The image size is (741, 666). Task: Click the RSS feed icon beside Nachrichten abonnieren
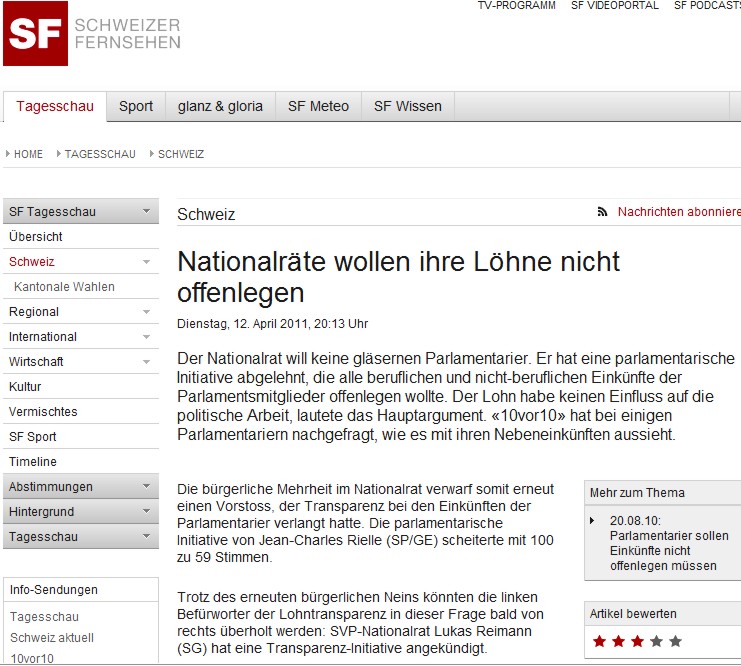click(x=602, y=212)
